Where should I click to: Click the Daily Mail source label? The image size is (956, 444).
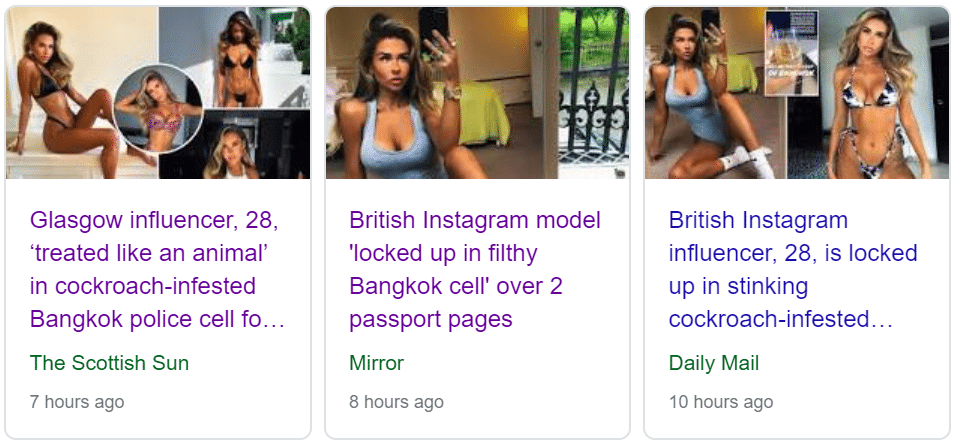(714, 363)
